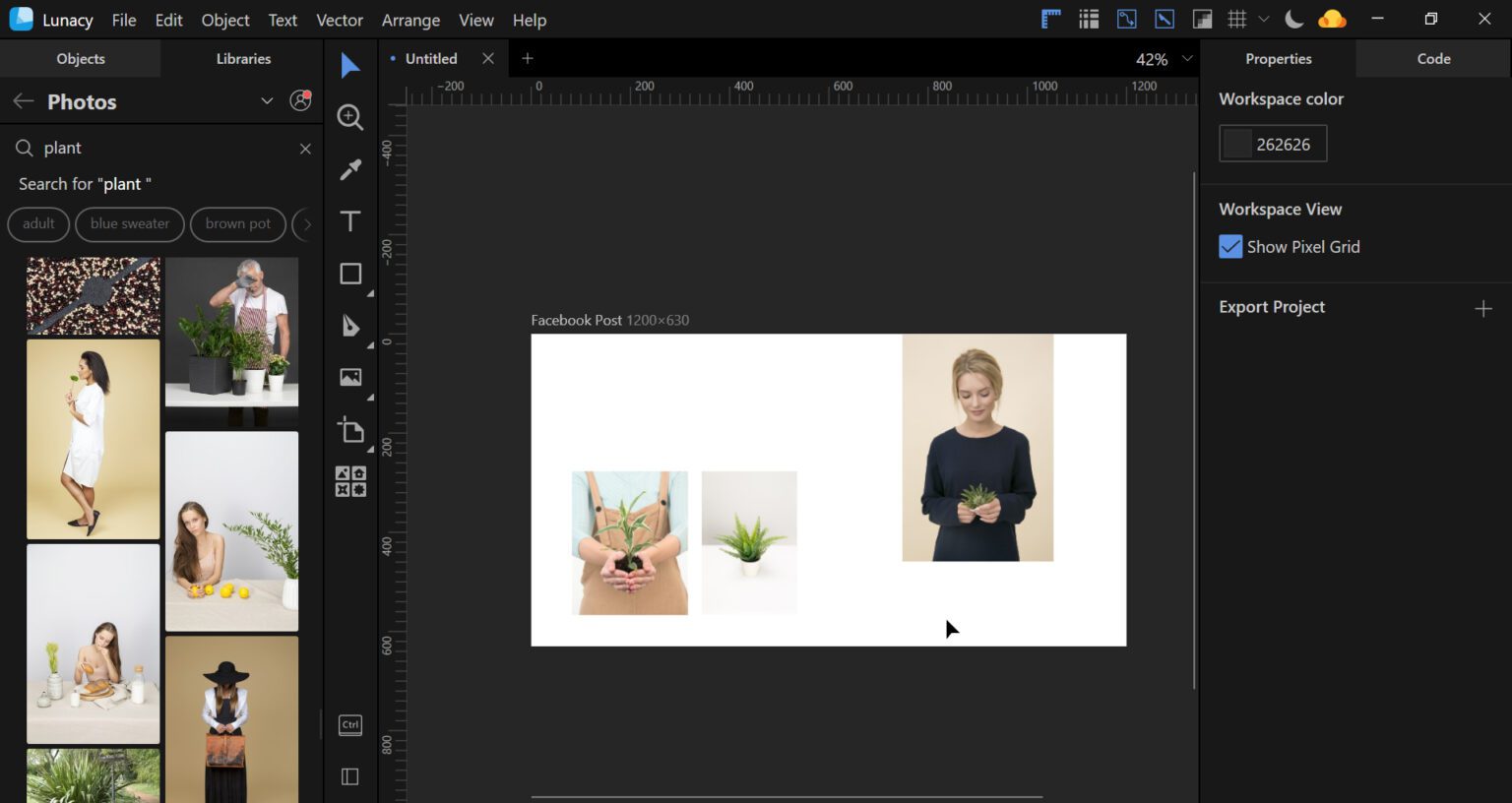
Task: Add a new export preset via plus
Action: pyautogui.click(x=1484, y=307)
